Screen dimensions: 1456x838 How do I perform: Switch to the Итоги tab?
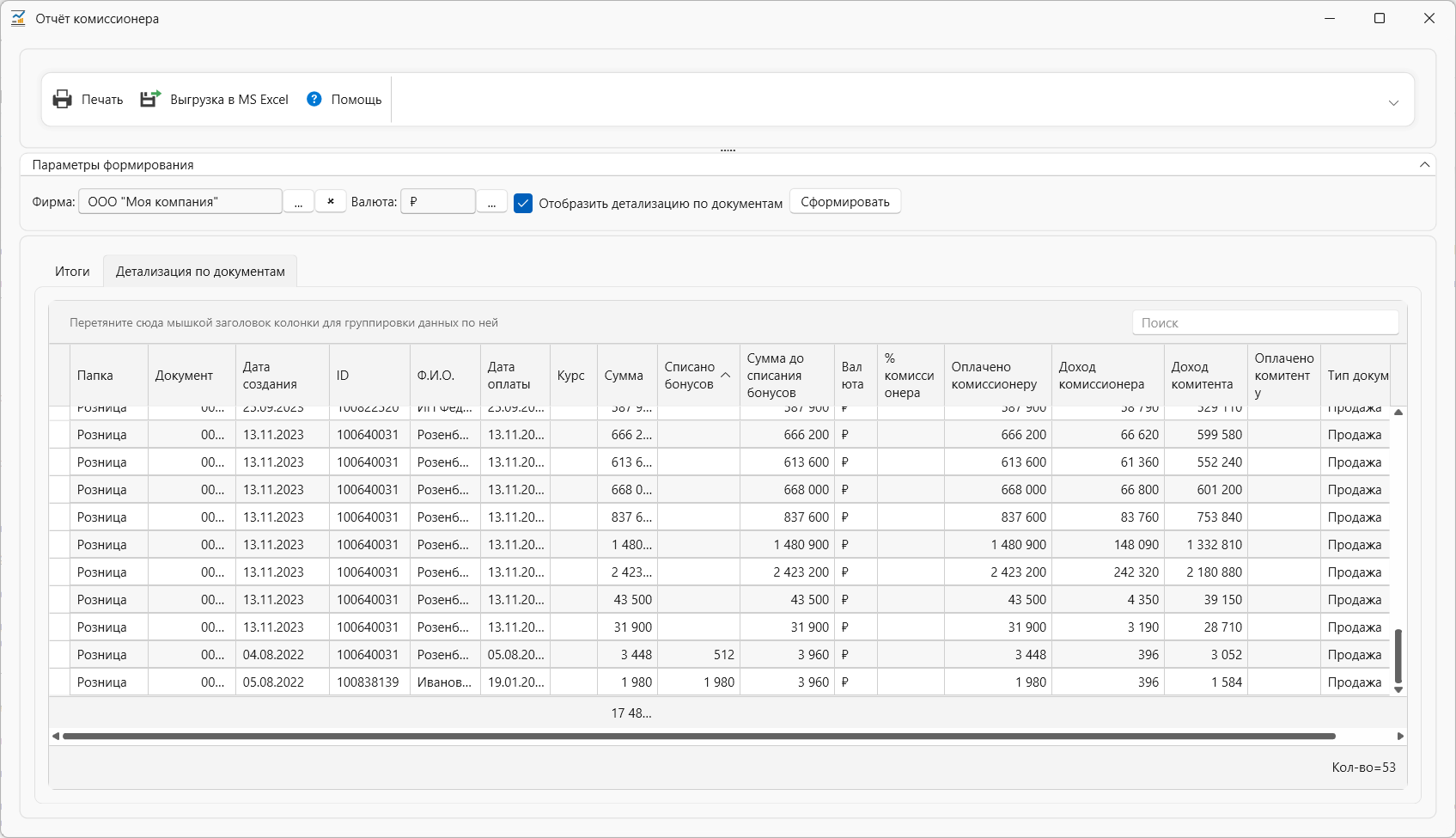[72, 272]
